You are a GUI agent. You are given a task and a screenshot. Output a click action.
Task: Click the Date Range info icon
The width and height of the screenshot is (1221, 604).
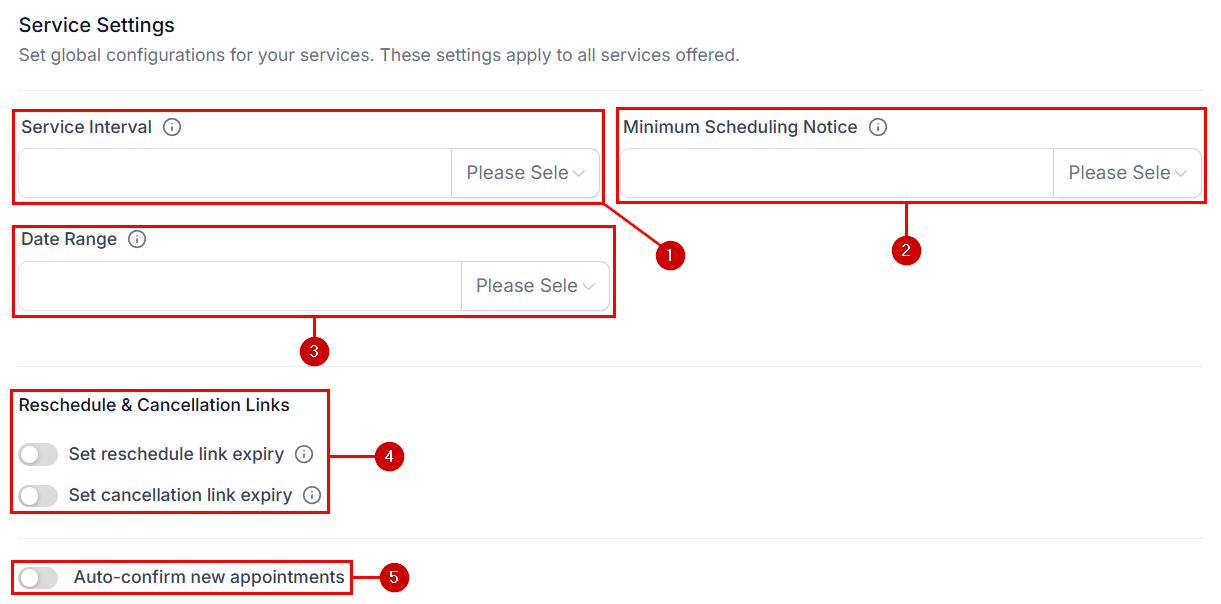(x=137, y=239)
